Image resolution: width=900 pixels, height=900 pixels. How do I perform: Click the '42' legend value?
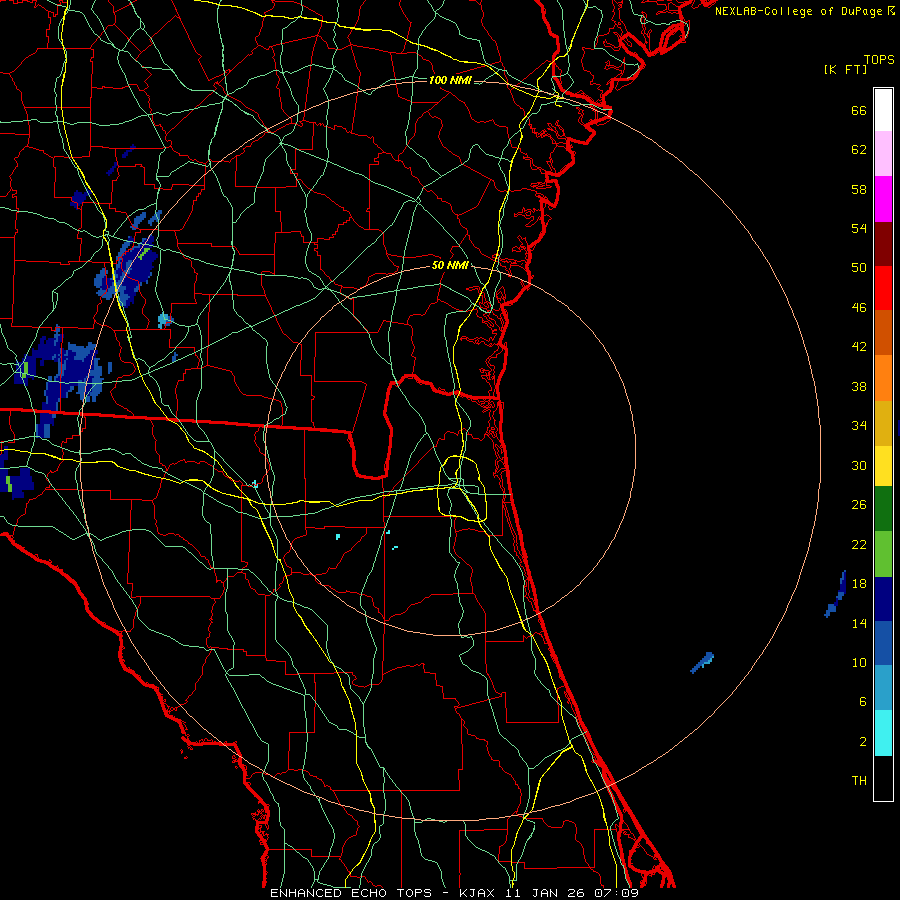point(859,347)
